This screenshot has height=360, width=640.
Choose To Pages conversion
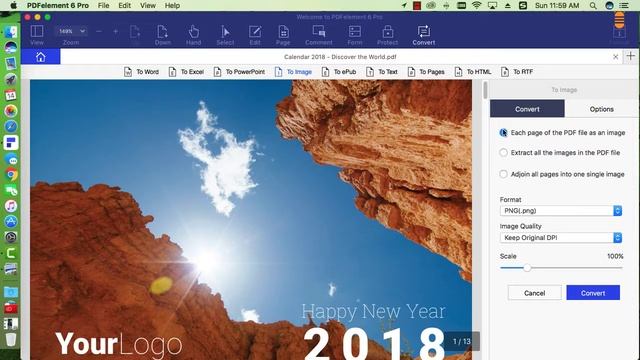tap(426, 72)
